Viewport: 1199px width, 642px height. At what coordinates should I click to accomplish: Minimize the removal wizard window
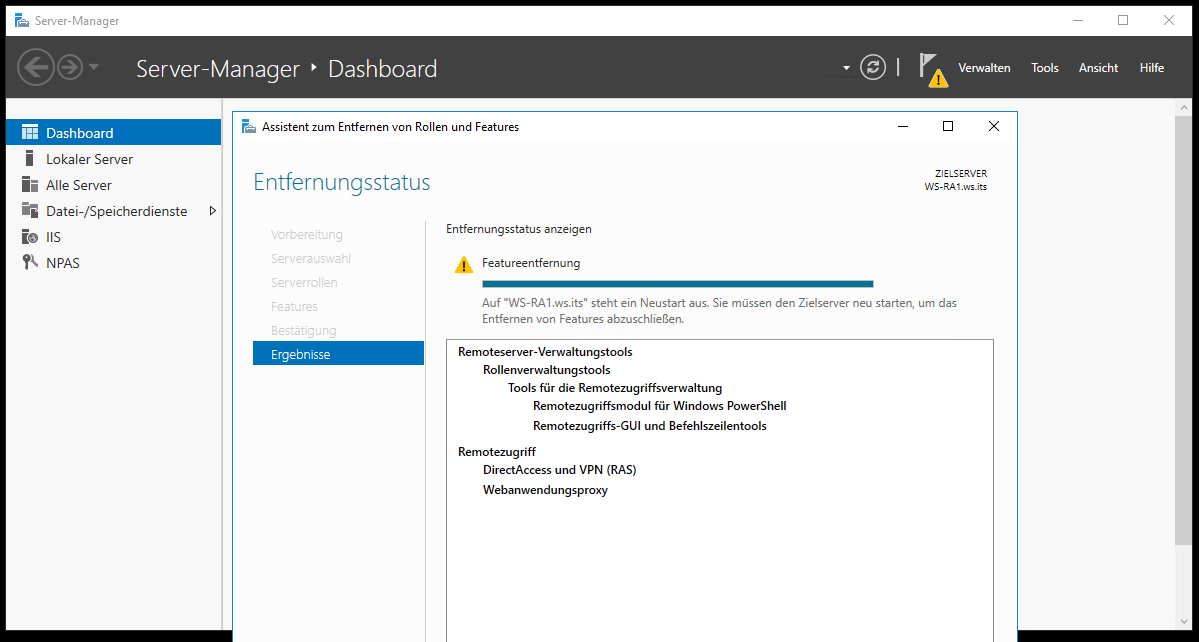click(x=903, y=127)
